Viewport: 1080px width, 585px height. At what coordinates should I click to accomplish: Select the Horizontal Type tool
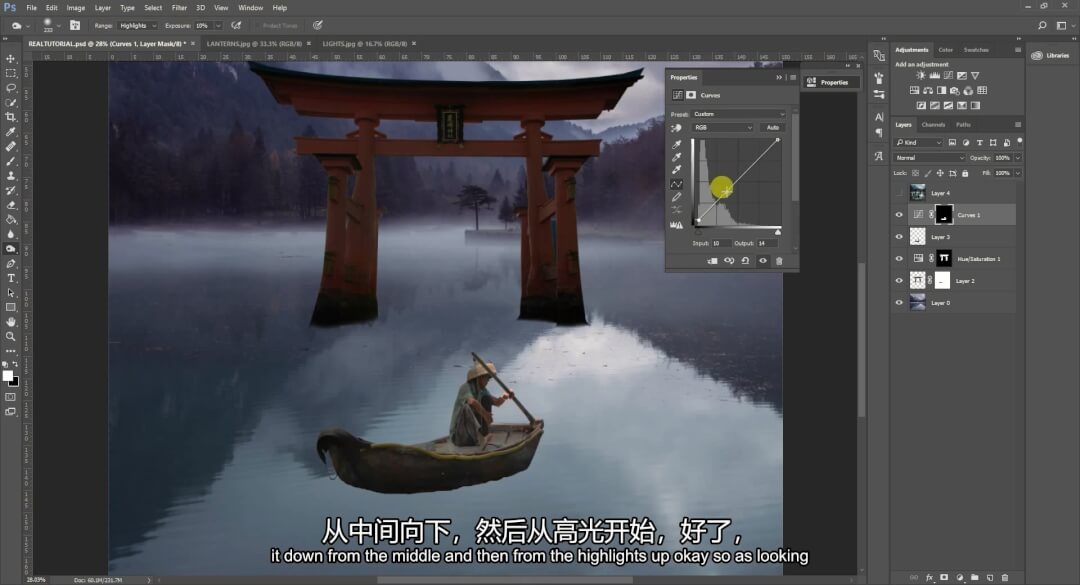pyautogui.click(x=10, y=278)
